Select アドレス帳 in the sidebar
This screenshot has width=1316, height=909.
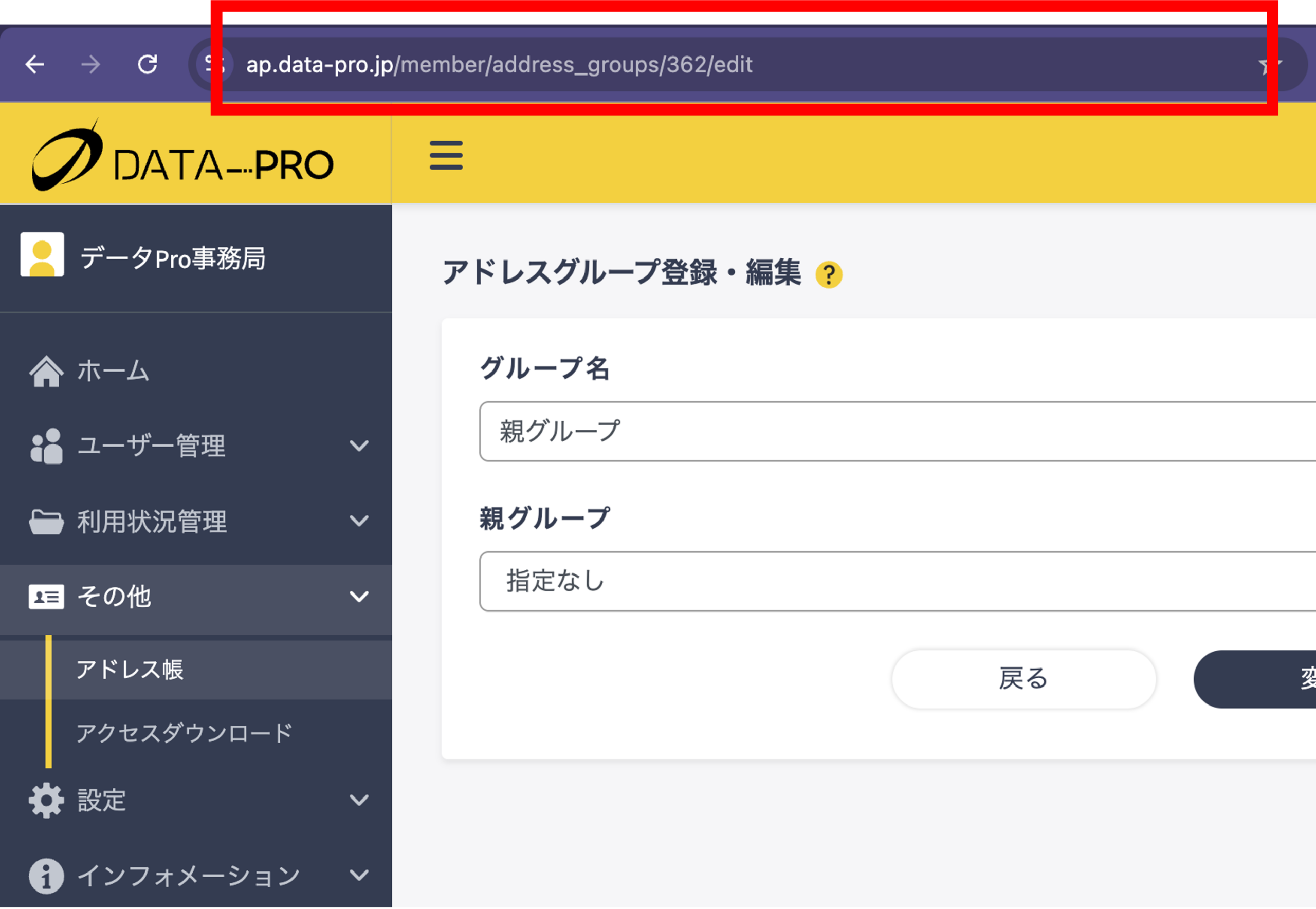click(131, 671)
